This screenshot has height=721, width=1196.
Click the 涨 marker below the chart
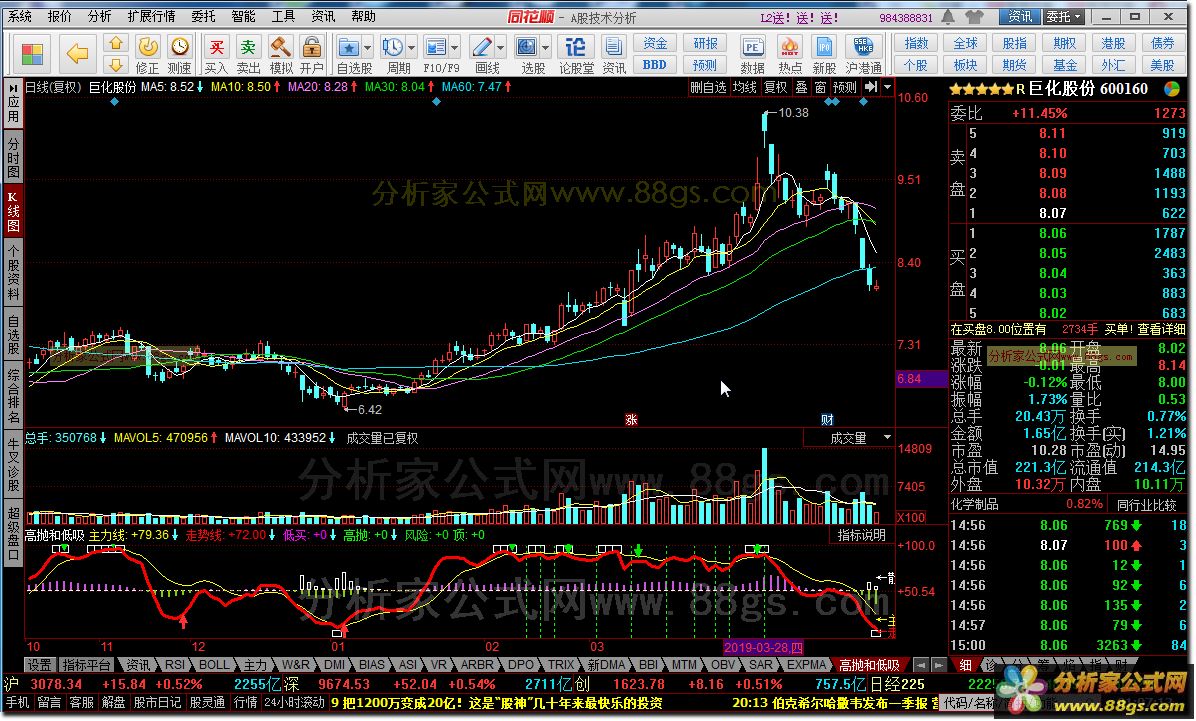point(631,420)
